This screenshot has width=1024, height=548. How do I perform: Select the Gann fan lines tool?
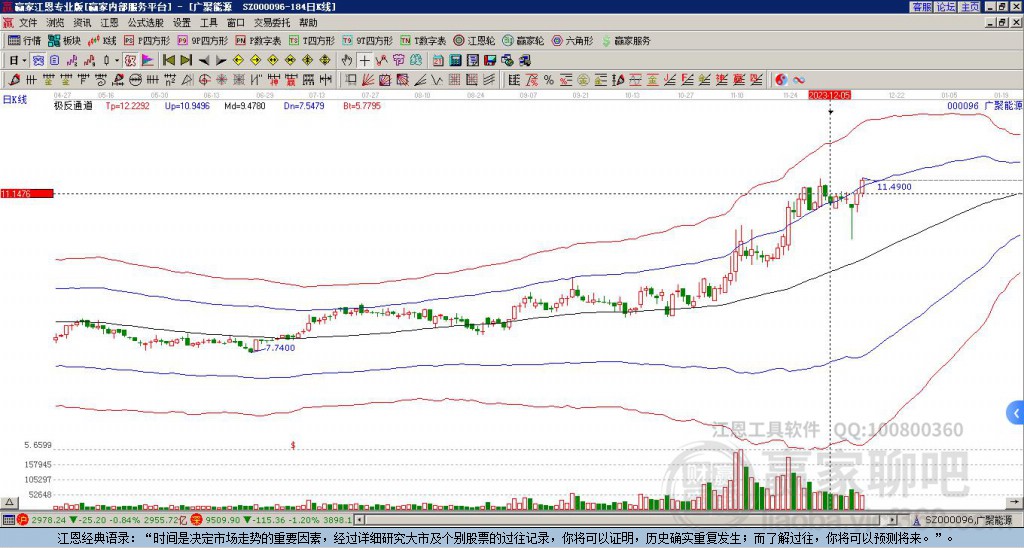click(368, 80)
